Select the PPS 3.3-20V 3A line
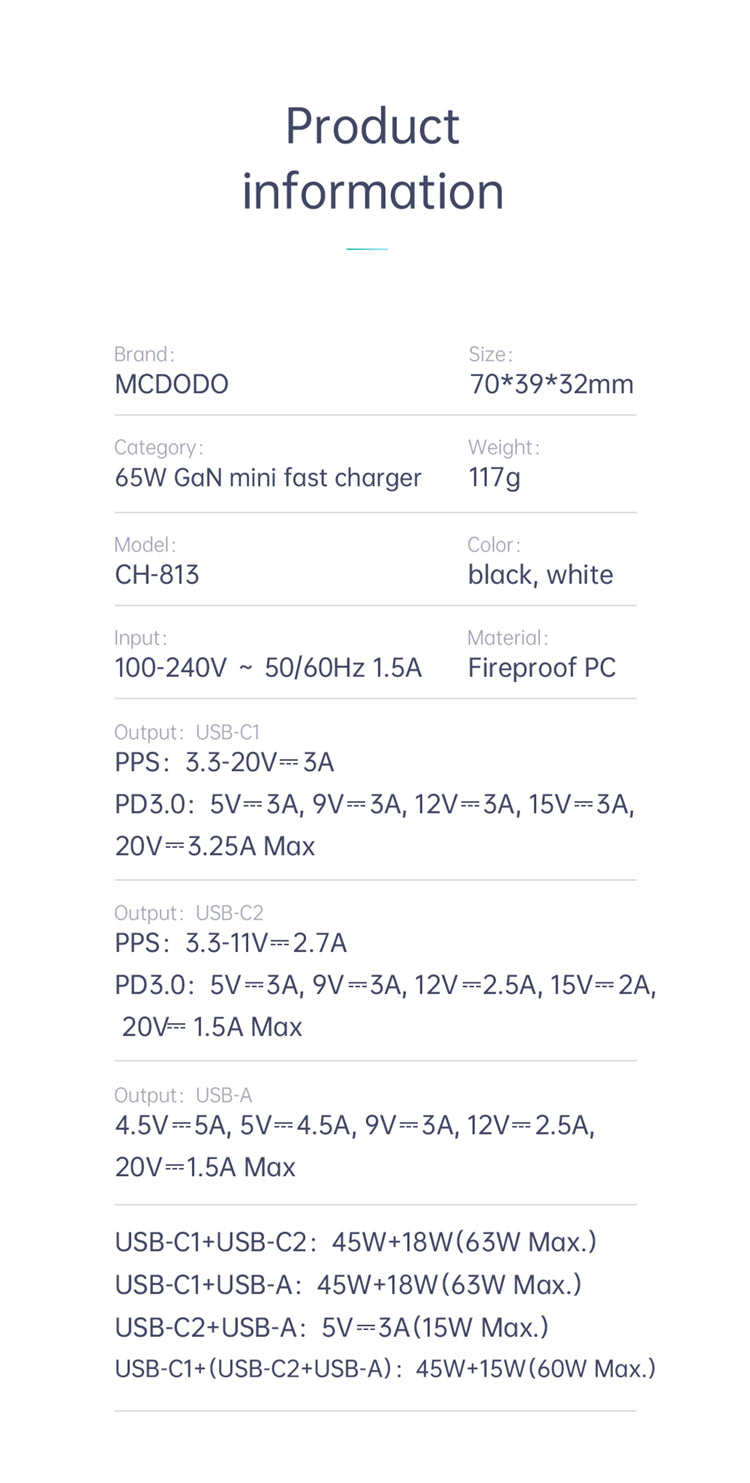 224,763
